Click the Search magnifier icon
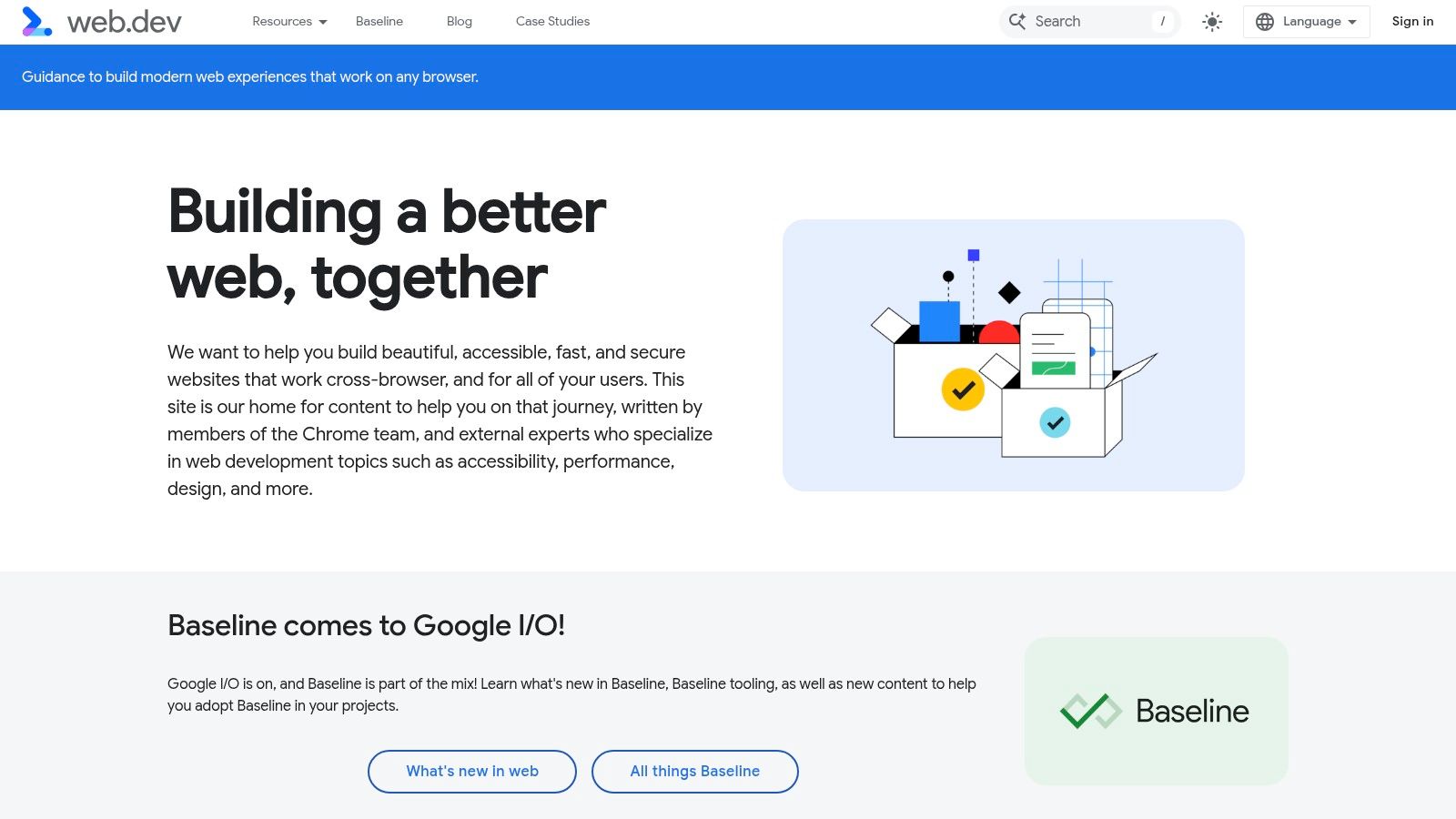The width and height of the screenshot is (1456, 819). coord(1017,21)
